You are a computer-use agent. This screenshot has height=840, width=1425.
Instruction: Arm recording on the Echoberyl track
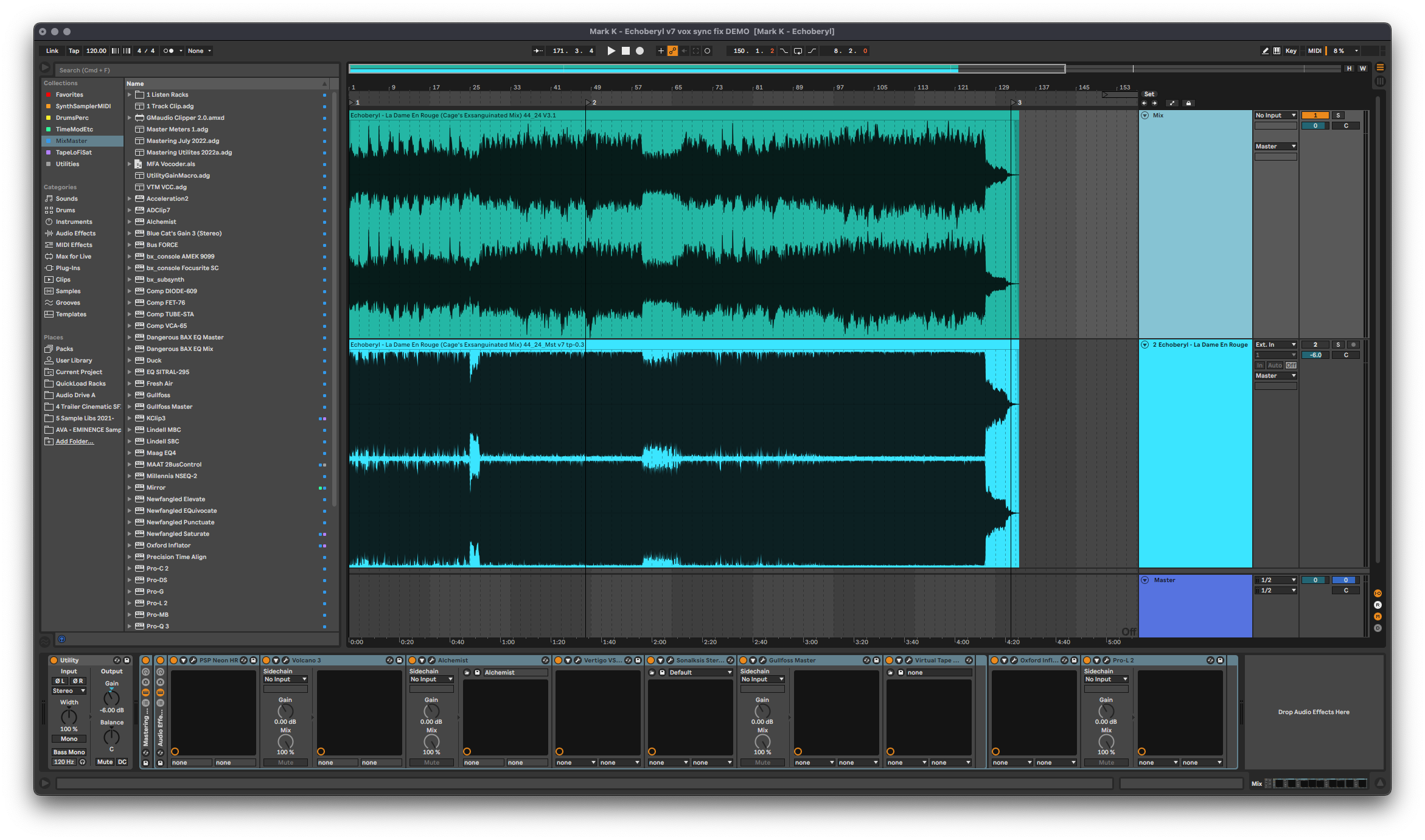(1353, 344)
